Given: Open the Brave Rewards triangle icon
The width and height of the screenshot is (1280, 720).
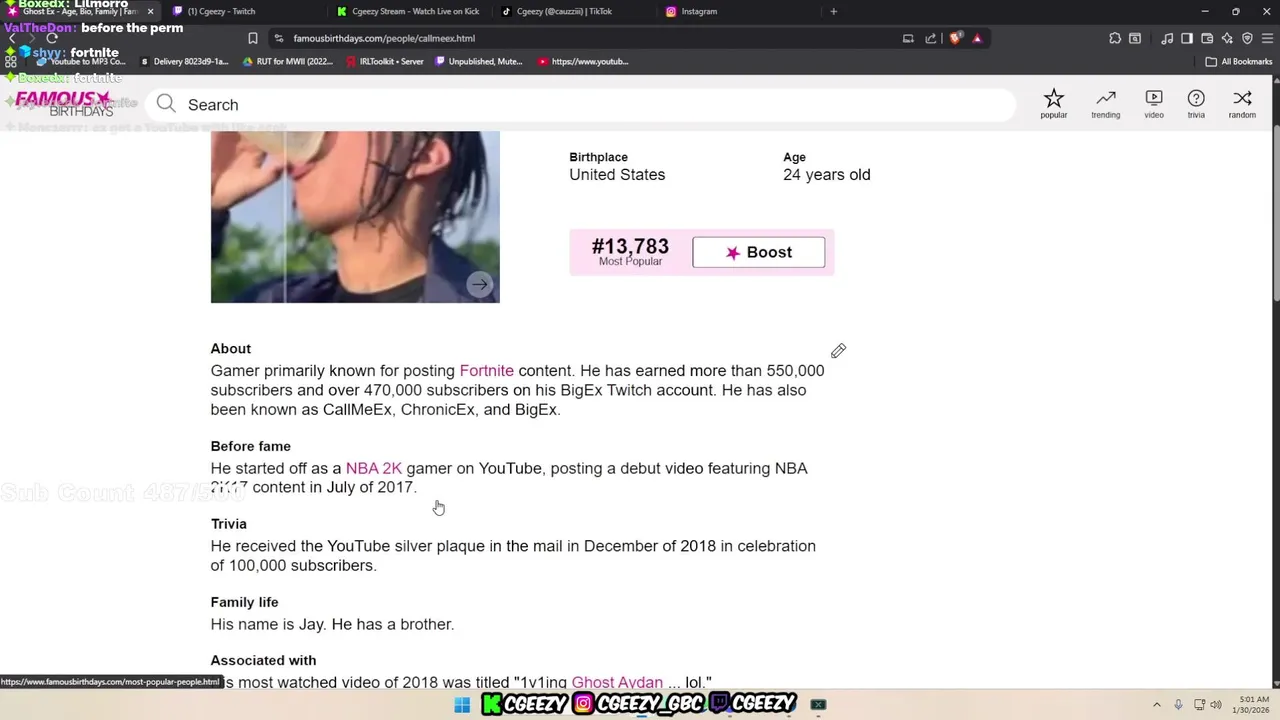Looking at the screenshot, I should (977, 38).
